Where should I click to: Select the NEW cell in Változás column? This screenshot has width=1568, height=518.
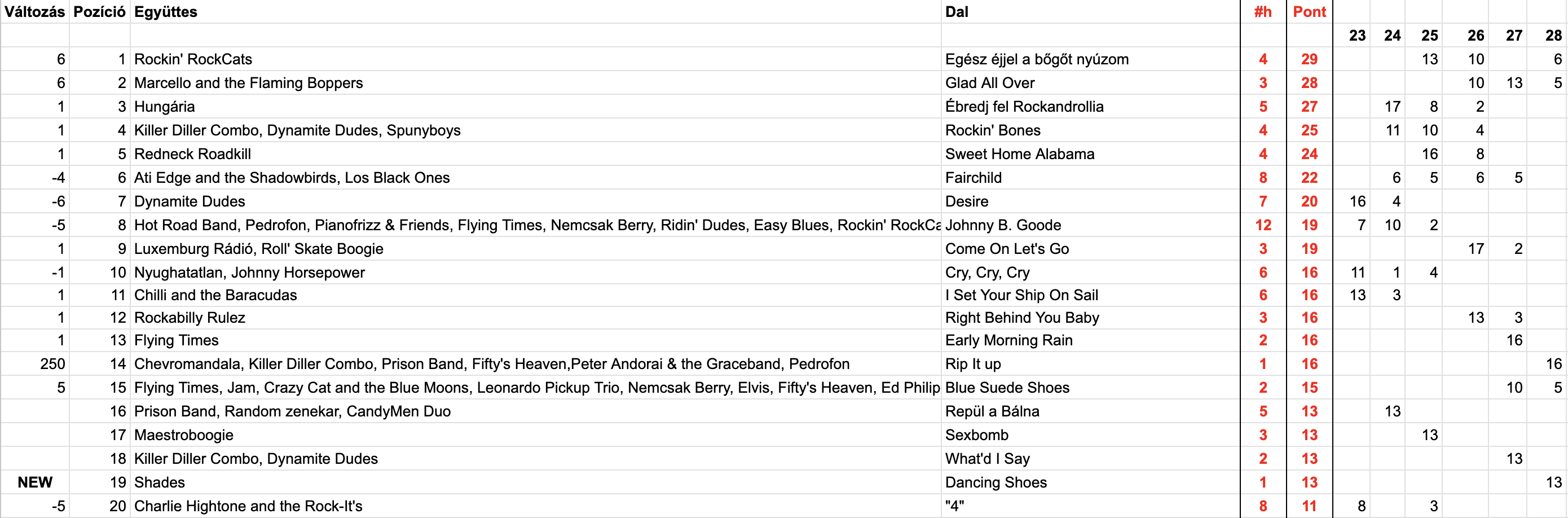coord(35,482)
